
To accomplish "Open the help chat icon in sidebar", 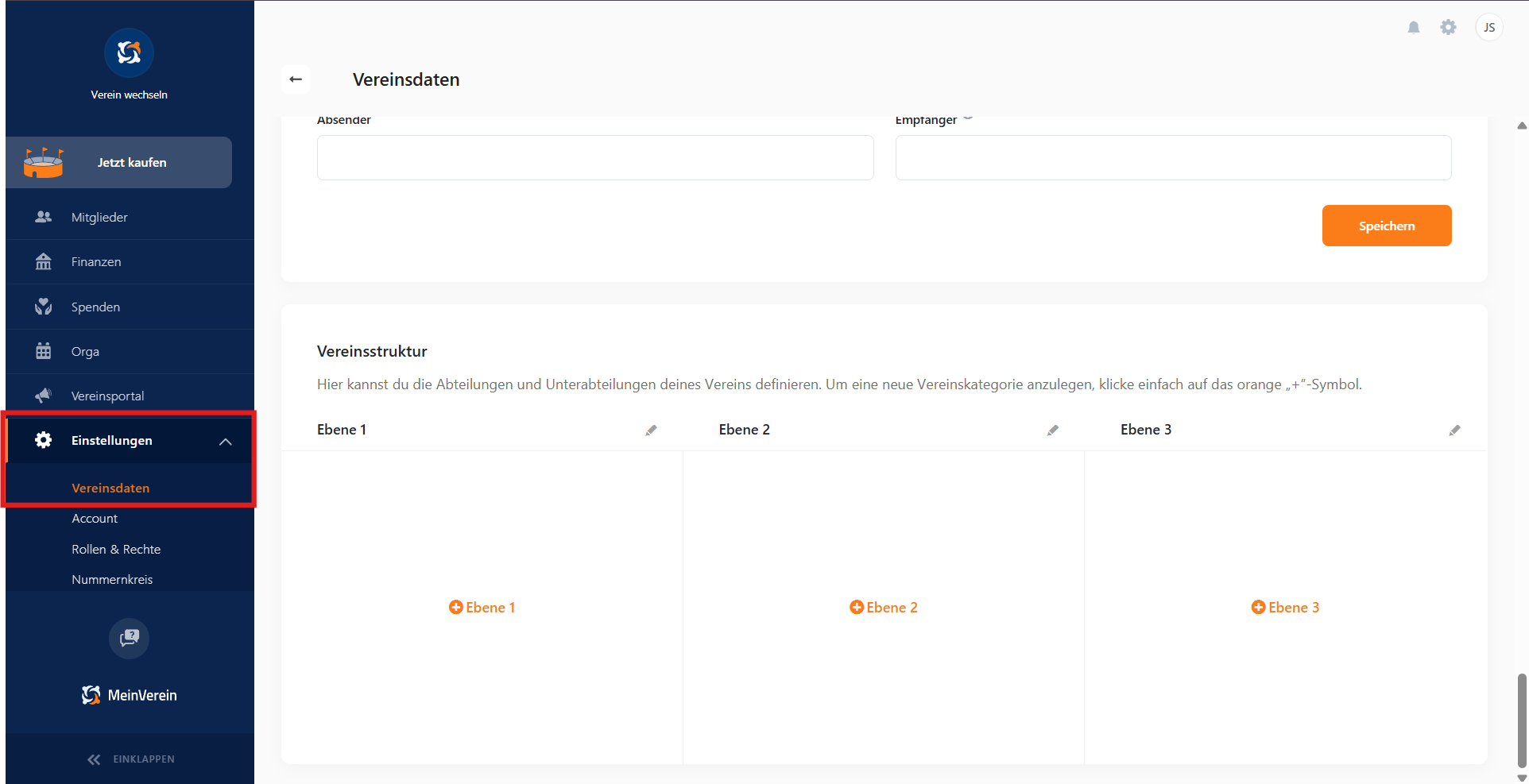I will (x=129, y=638).
